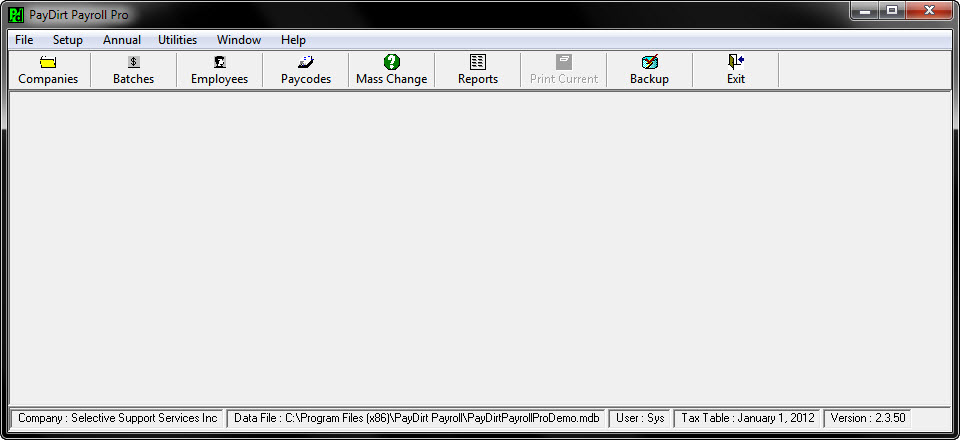The image size is (960, 440).
Task: Show the Window menu
Action: pos(239,40)
